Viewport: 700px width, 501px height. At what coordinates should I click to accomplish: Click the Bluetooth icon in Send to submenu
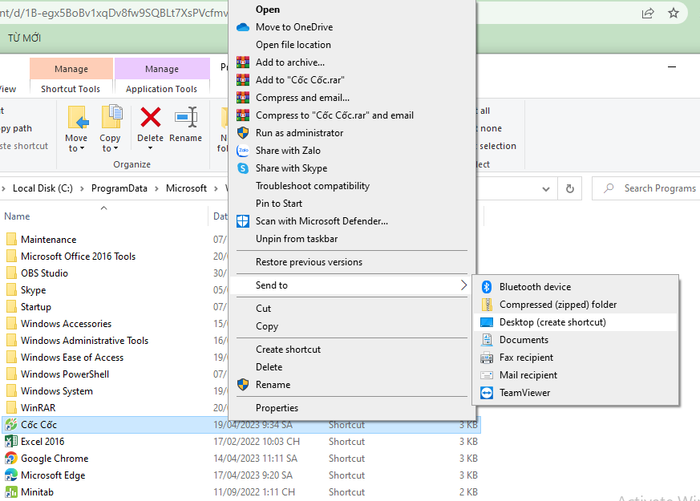coord(487,287)
